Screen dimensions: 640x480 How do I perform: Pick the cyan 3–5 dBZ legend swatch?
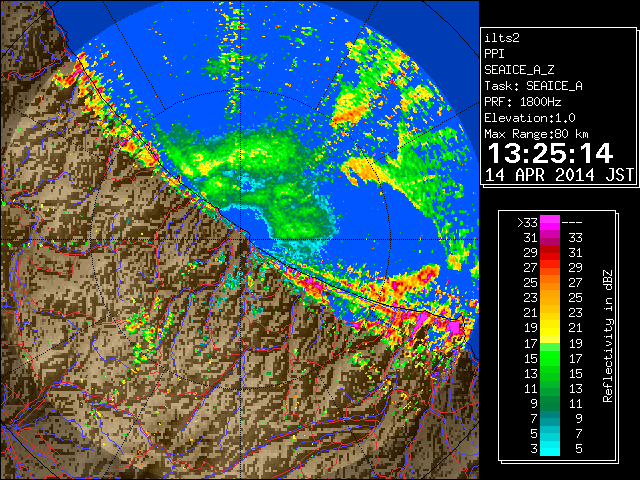[x=550, y=448]
